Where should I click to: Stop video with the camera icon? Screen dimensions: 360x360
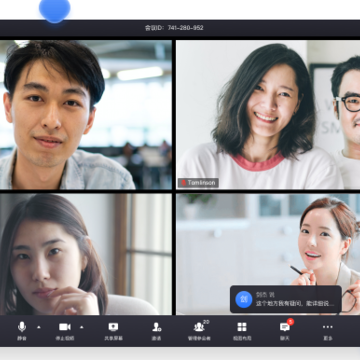65,331
